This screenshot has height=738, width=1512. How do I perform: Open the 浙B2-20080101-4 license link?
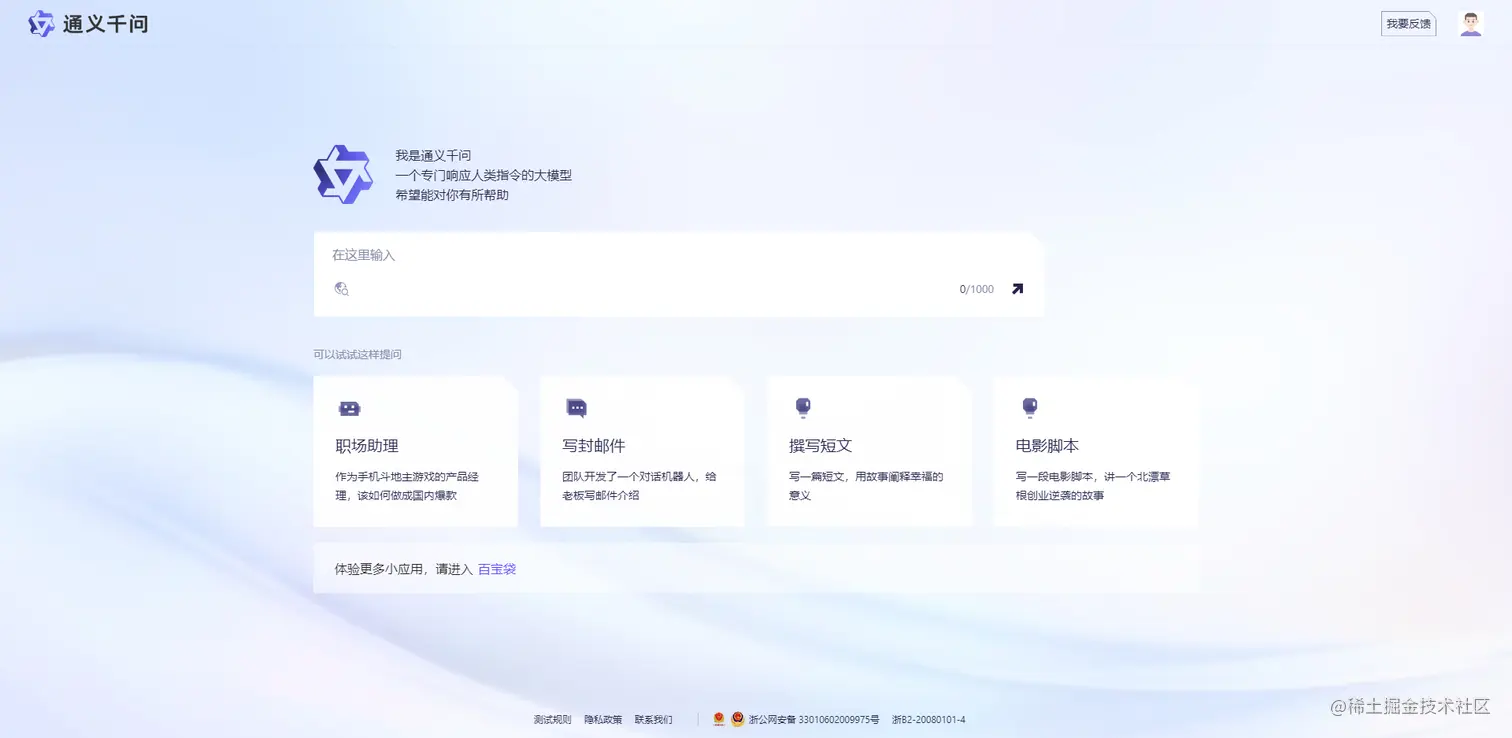point(928,720)
